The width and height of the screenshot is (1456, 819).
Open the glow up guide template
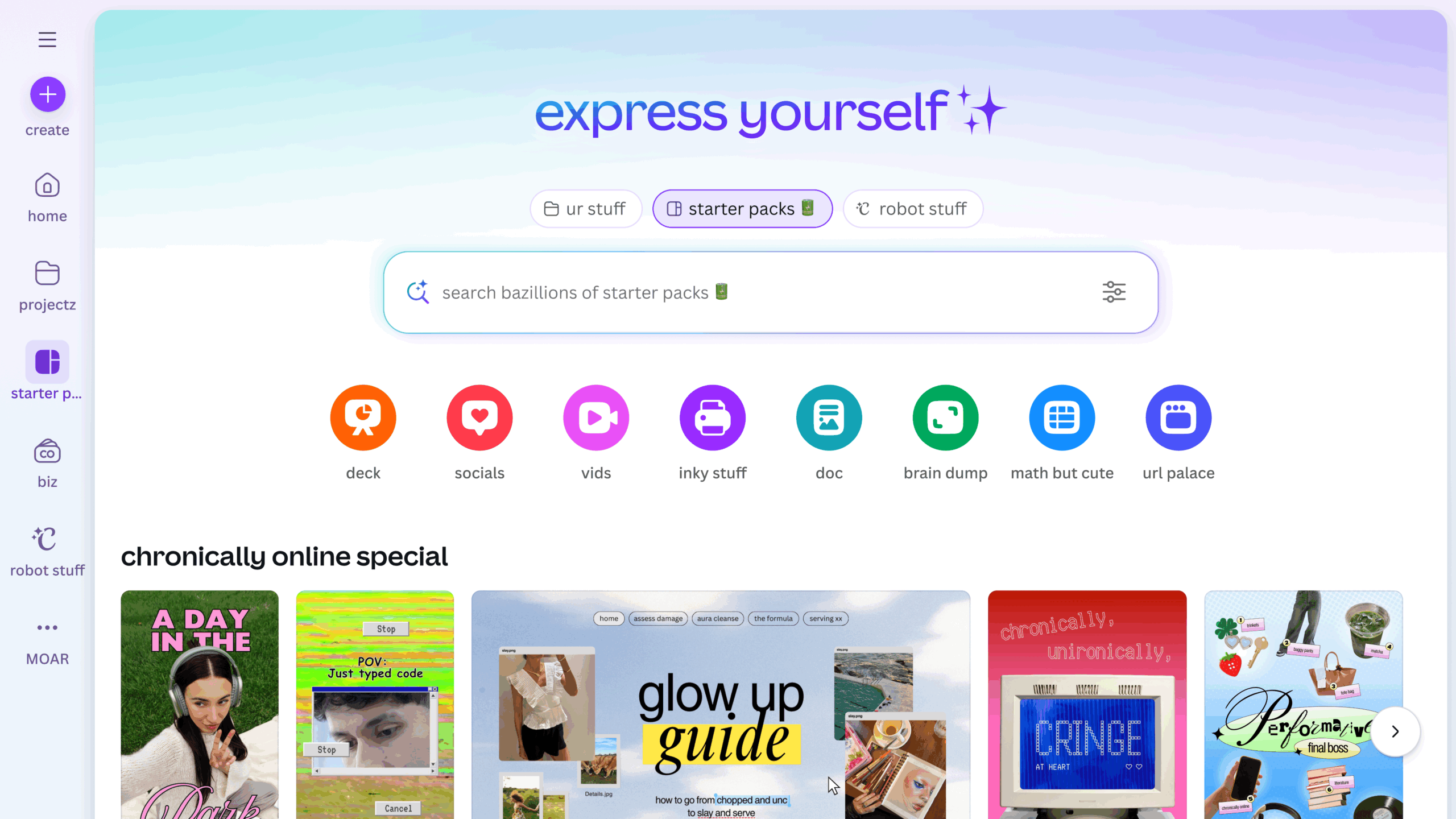click(721, 705)
